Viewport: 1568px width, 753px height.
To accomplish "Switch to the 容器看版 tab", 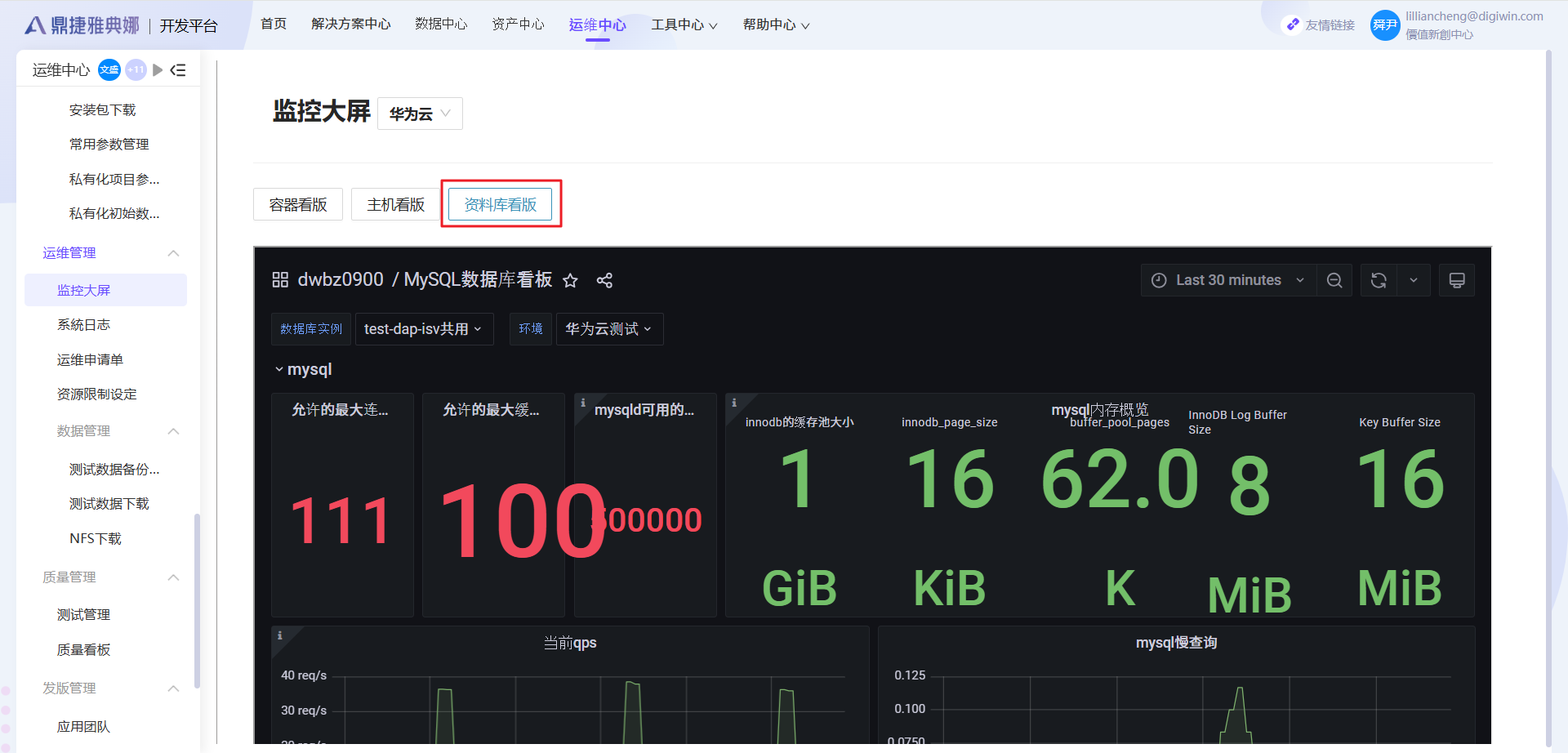I will click(x=298, y=204).
